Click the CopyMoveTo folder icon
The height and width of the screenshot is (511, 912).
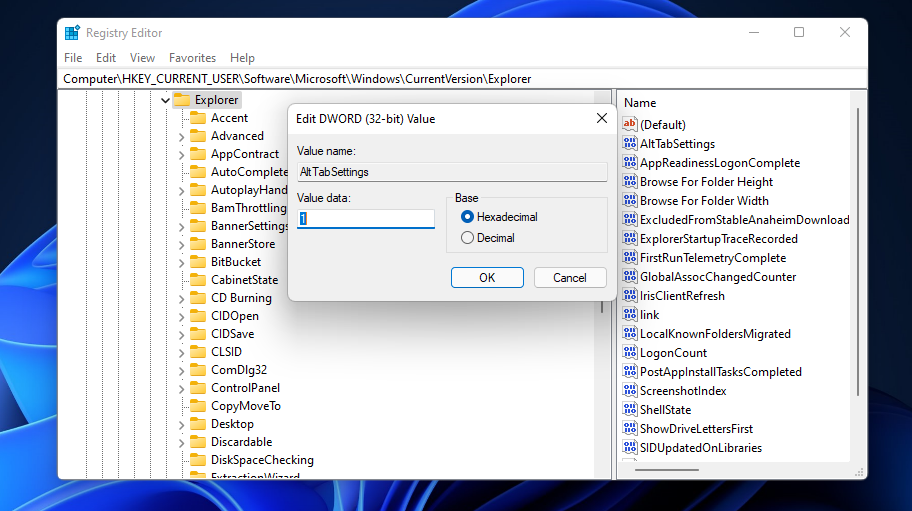198,406
